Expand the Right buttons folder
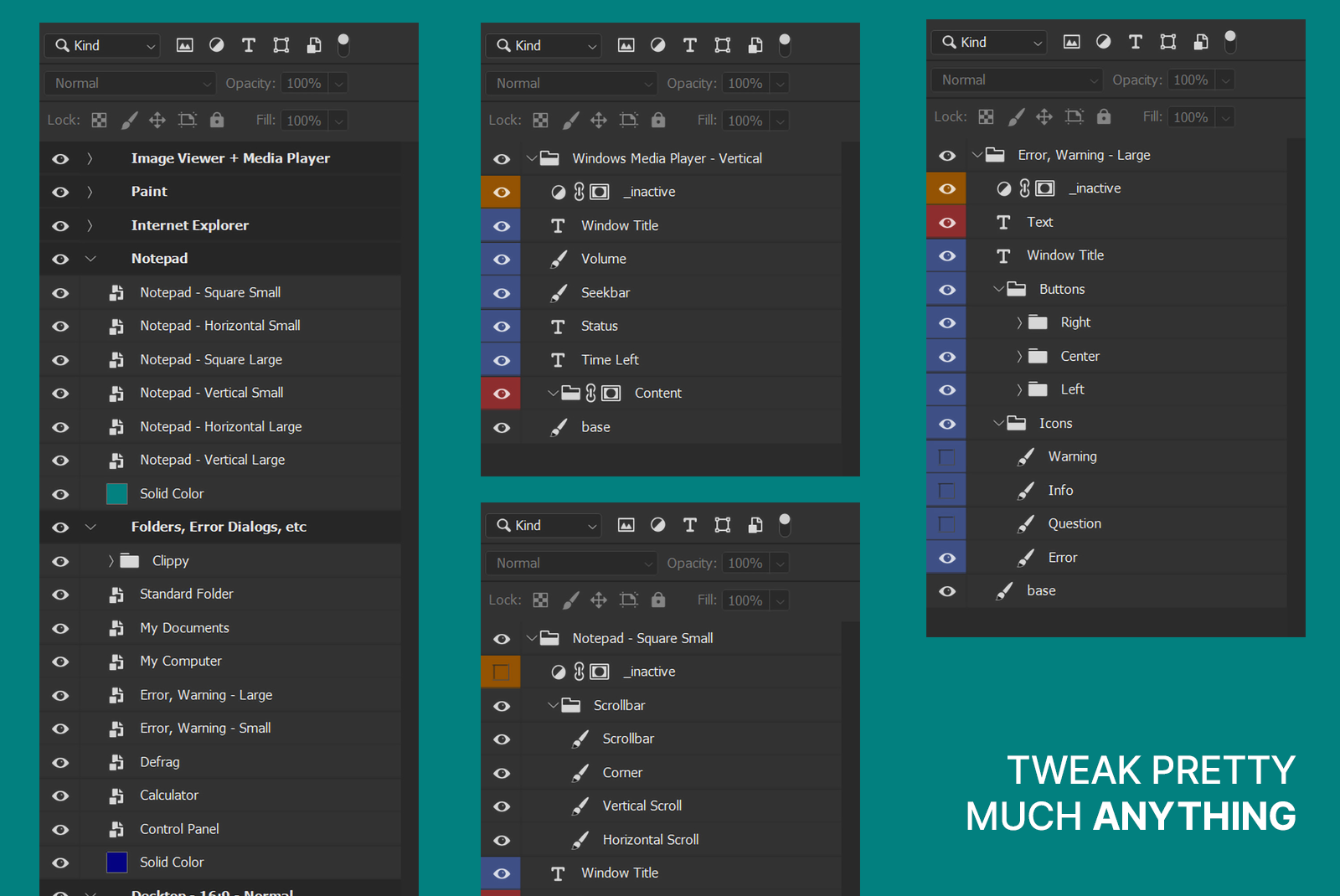 (1019, 322)
